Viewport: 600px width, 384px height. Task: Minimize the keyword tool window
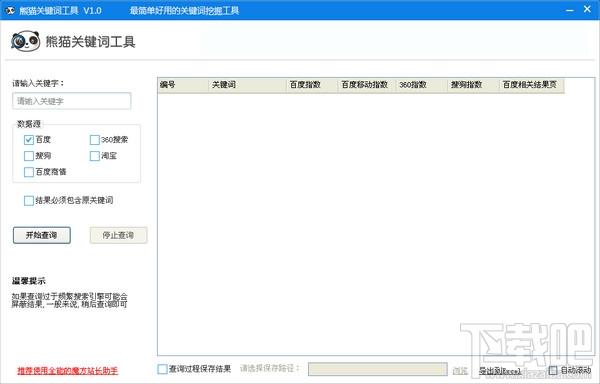pyautogui.click(x=570, y=10)
